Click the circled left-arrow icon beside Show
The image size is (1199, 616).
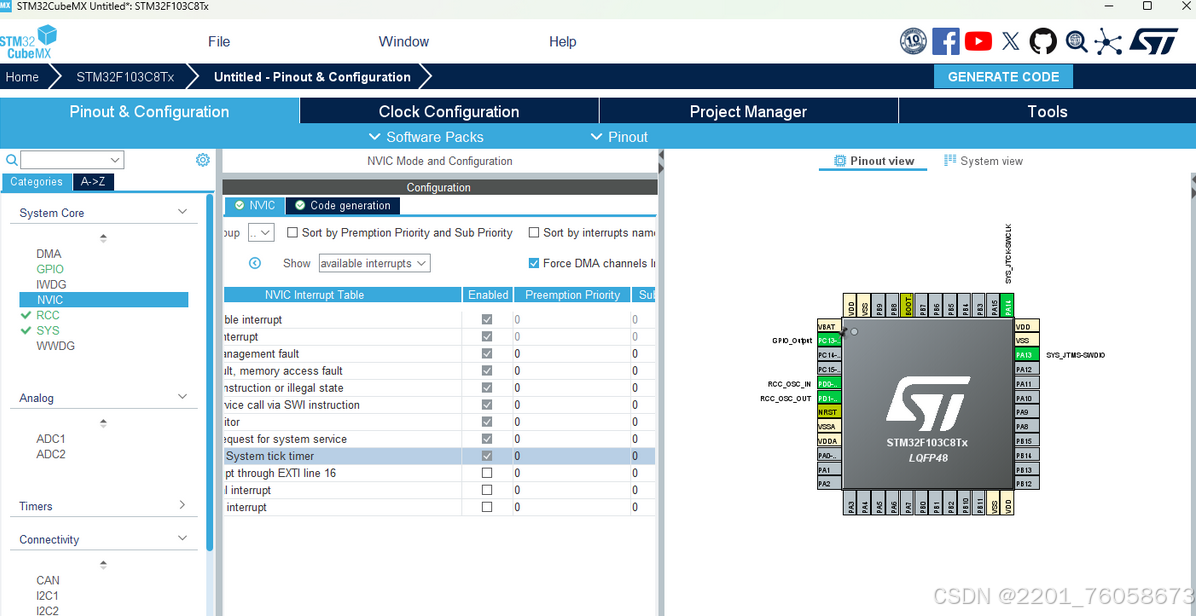click(255, 263)
